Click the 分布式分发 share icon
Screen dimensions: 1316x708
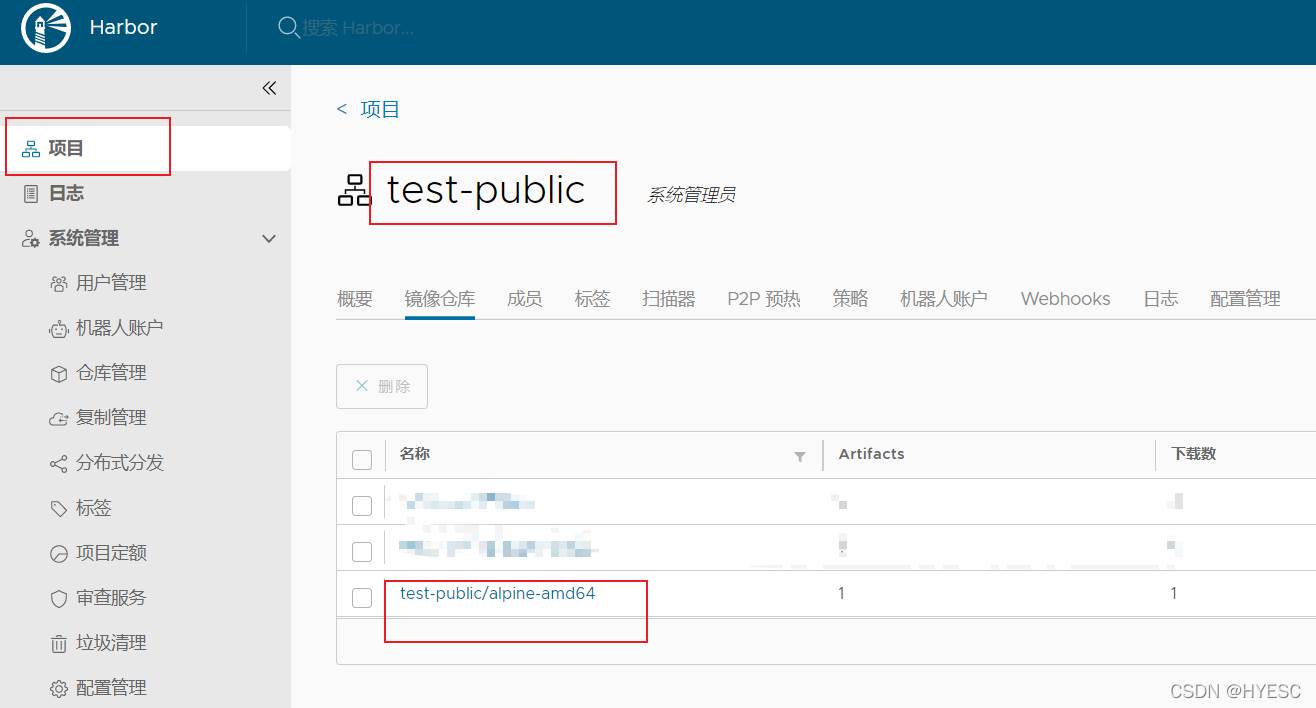coord(58,463)
